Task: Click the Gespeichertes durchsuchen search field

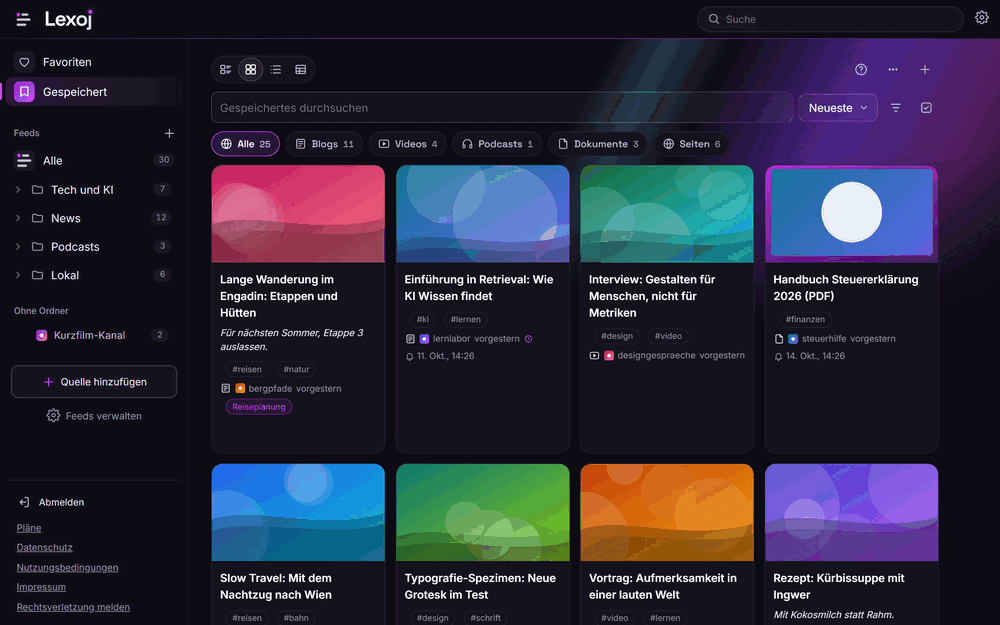Action: (502, 108)
